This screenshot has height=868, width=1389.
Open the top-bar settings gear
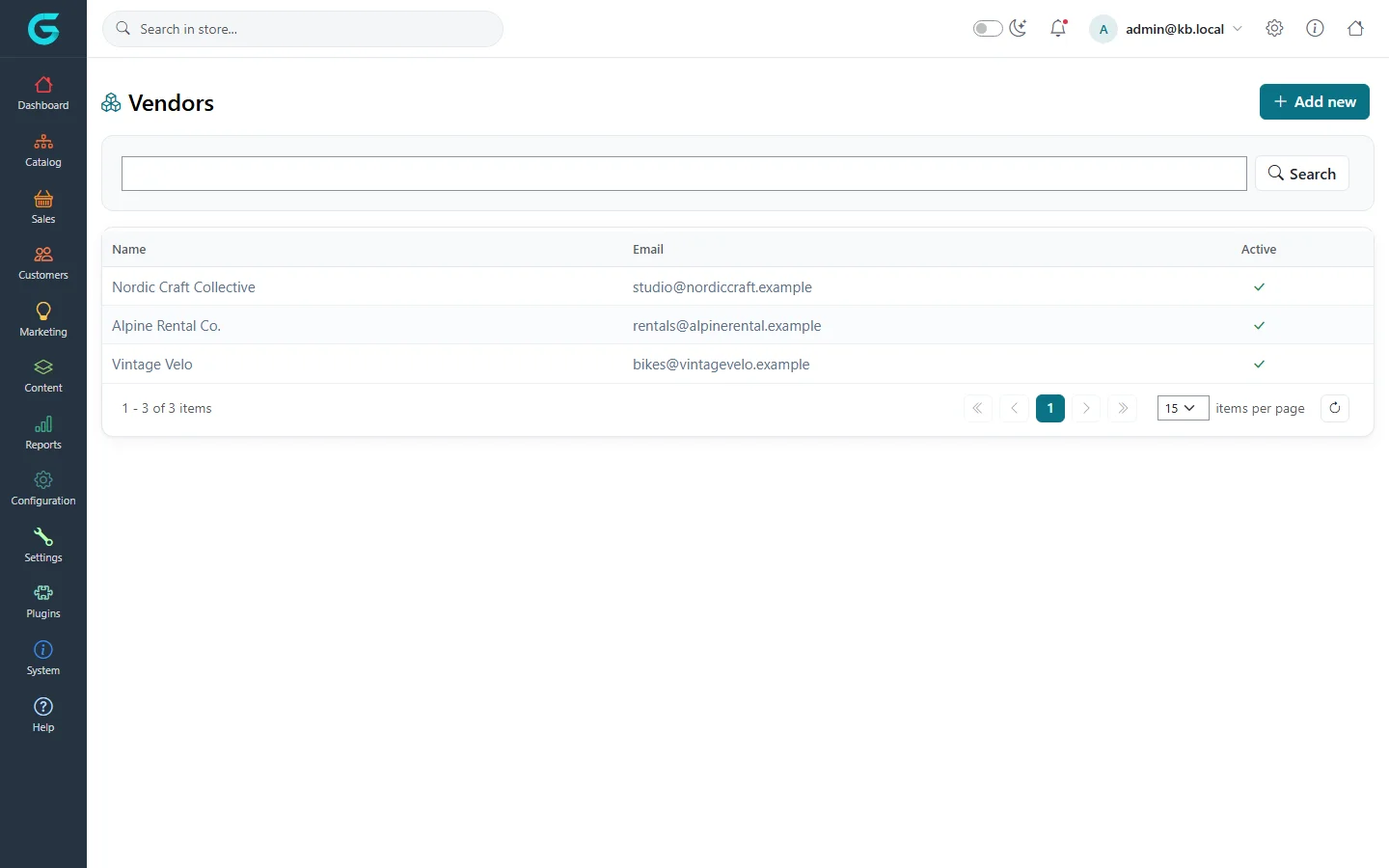point(1274,28)
